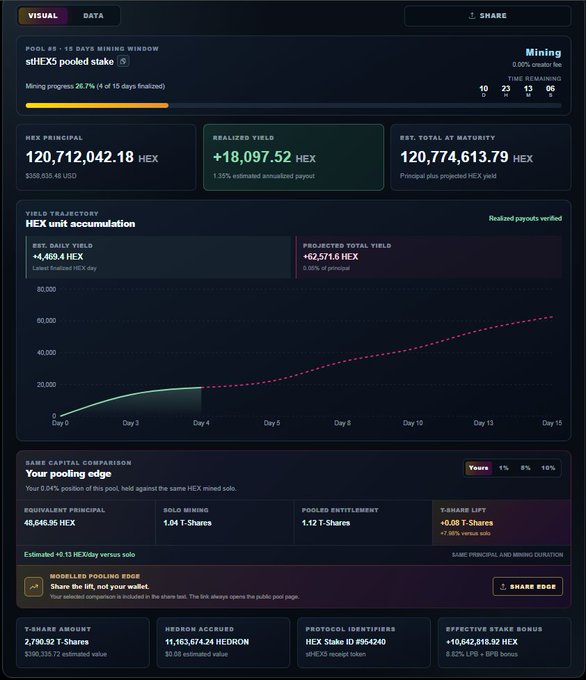Click the SHARE button at top
586x680 pixels.
click(x=487, y=16)
